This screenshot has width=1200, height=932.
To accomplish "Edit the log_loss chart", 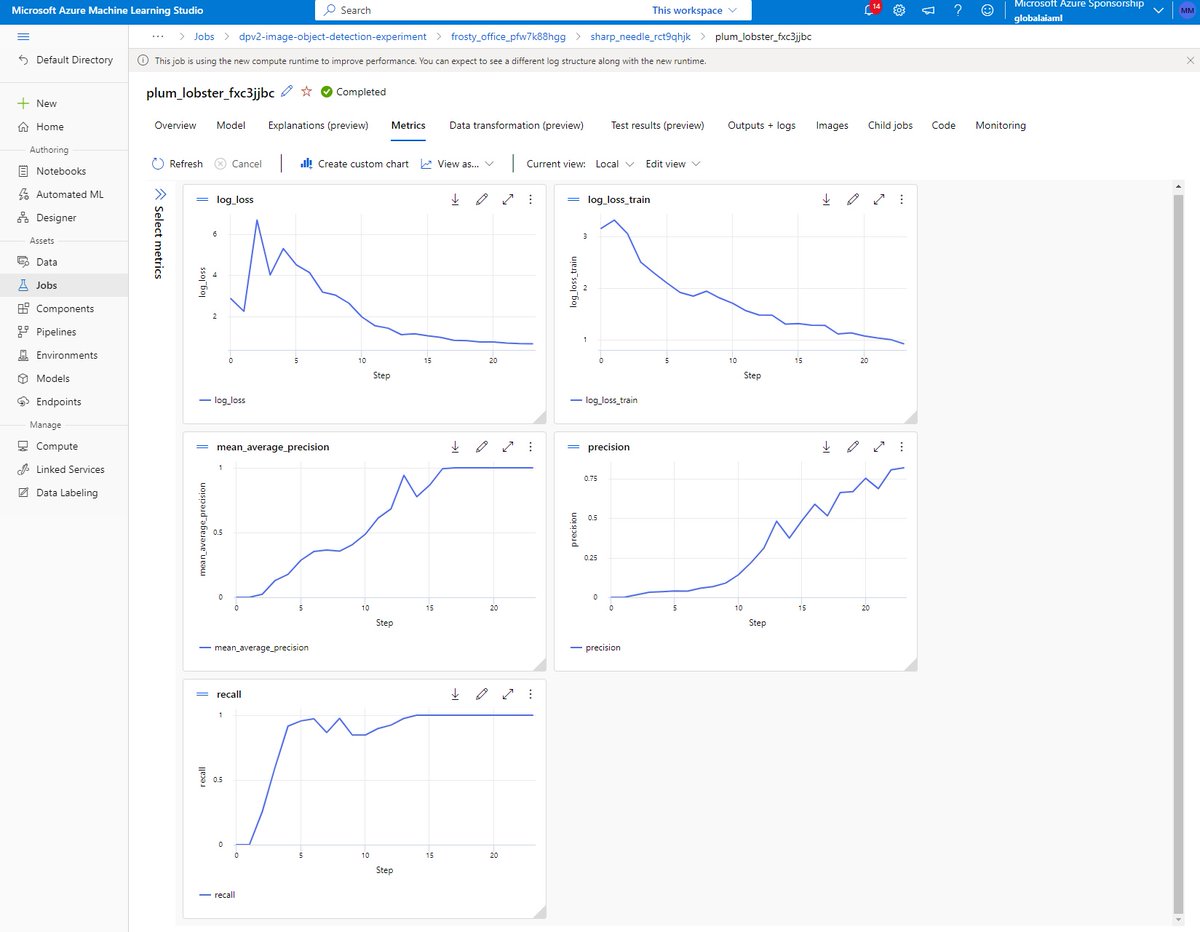I will tap(482, 199).
